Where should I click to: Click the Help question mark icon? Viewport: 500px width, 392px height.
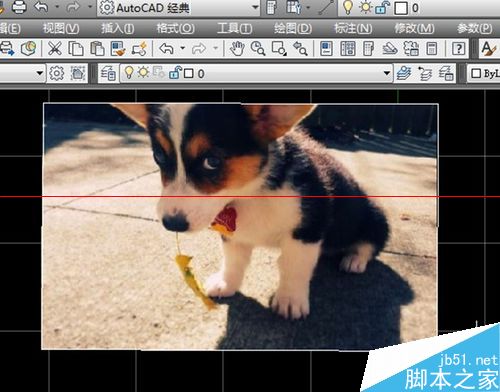point(459,49)
